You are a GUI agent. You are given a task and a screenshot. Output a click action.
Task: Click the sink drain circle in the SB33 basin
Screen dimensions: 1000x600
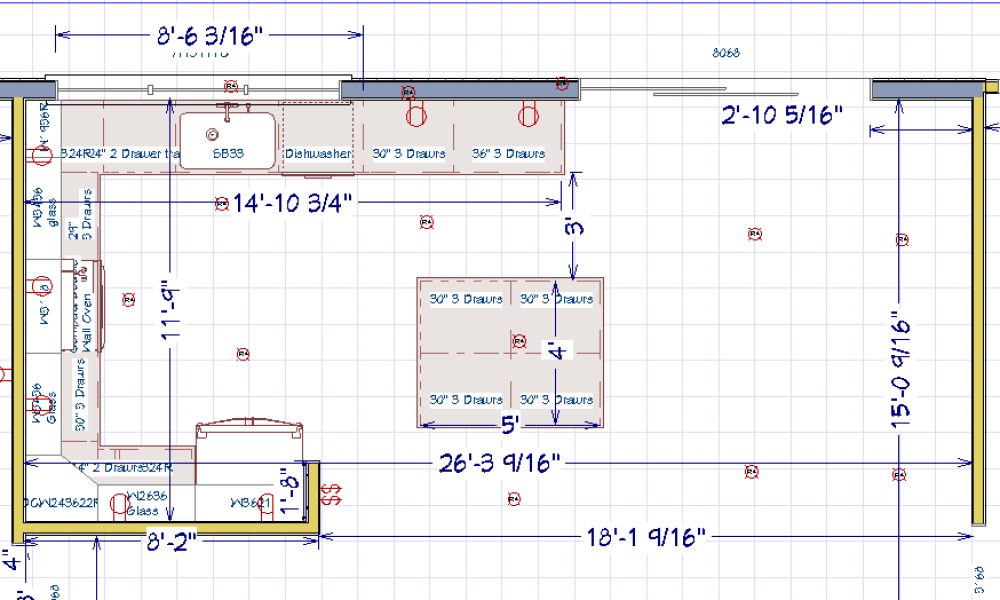(211, 132)
